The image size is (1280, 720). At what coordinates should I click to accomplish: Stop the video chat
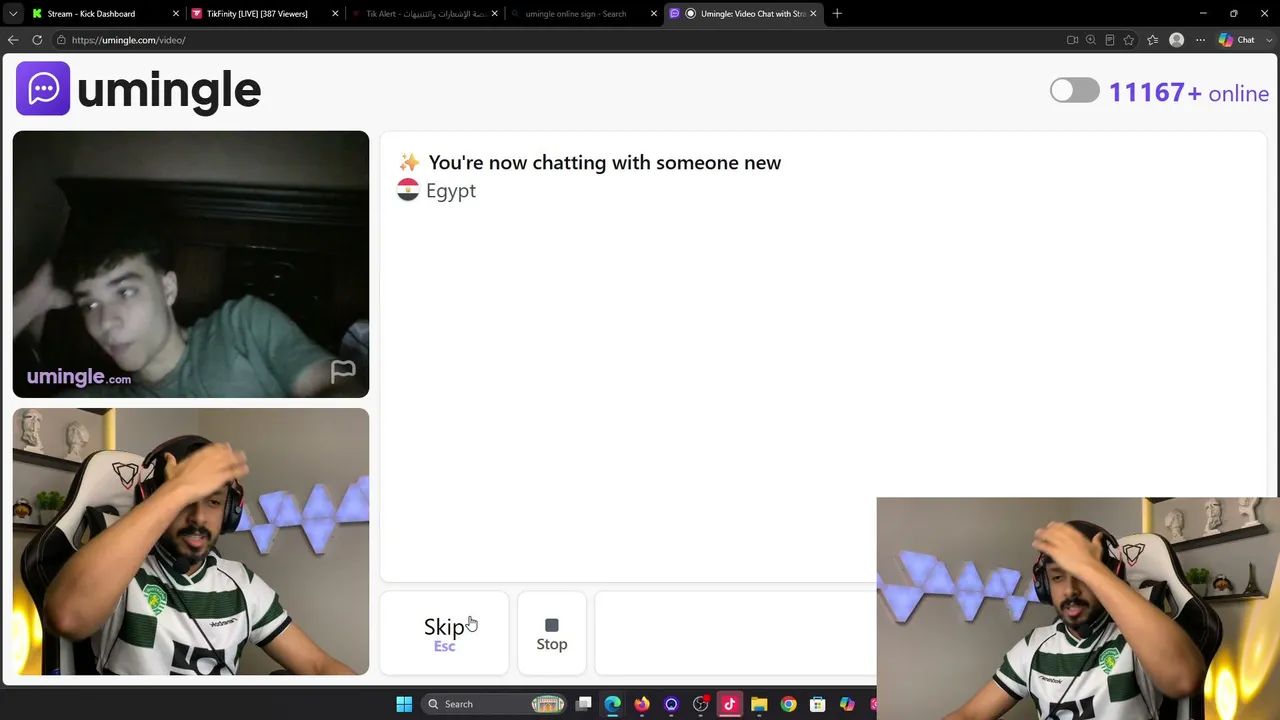tap(552, 634)
